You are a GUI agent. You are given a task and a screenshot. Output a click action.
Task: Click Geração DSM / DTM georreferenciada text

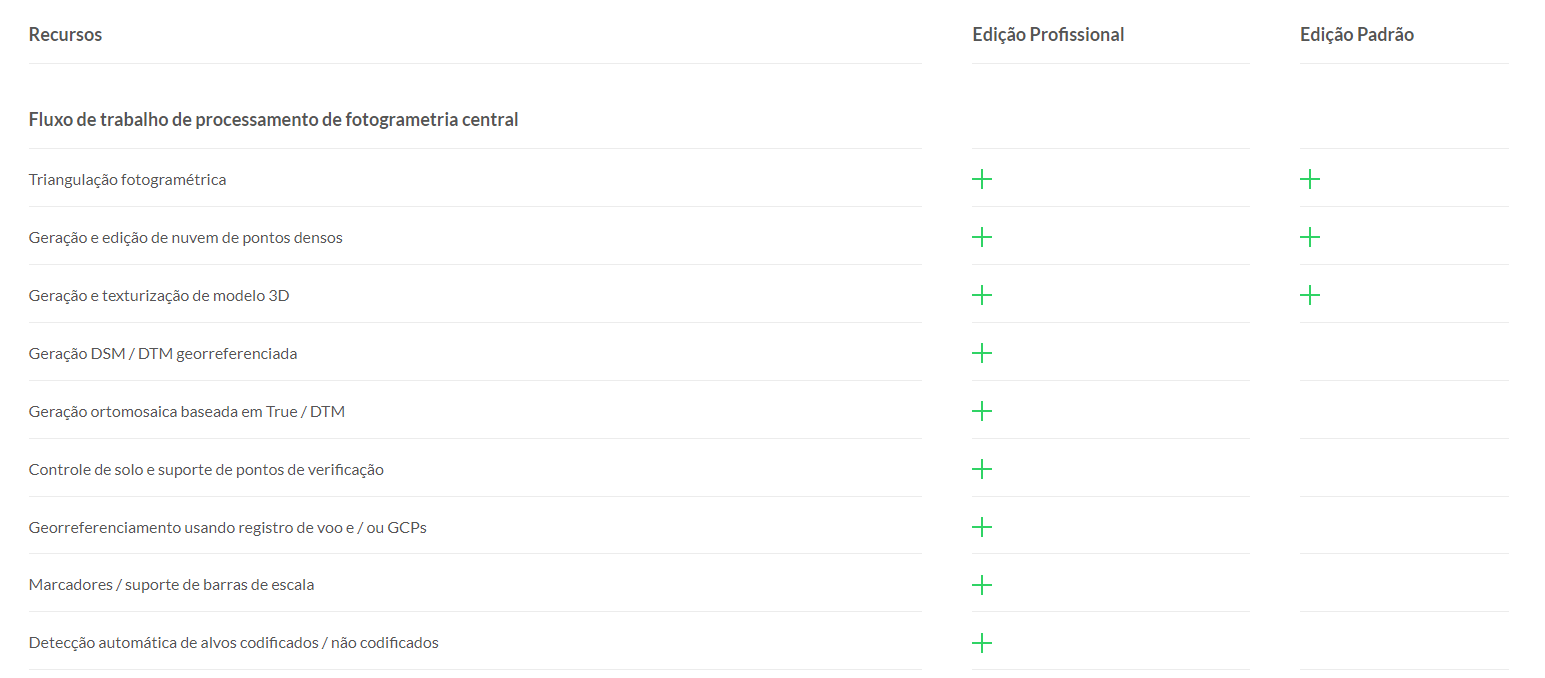pos(163,354)
